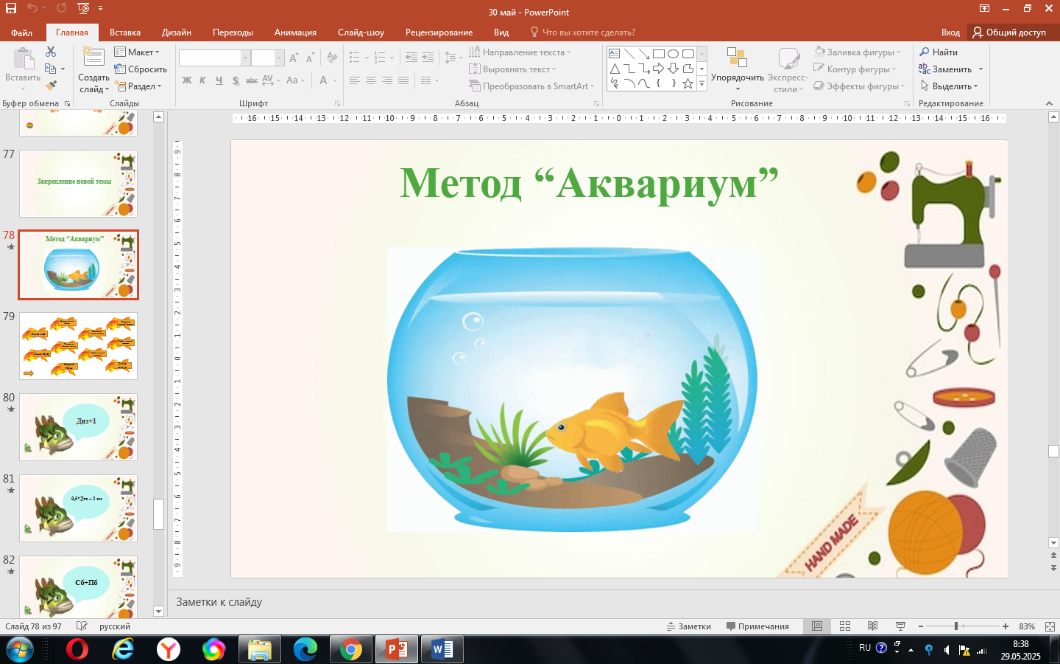Start slideshow from status bar icon

(900, 626)
